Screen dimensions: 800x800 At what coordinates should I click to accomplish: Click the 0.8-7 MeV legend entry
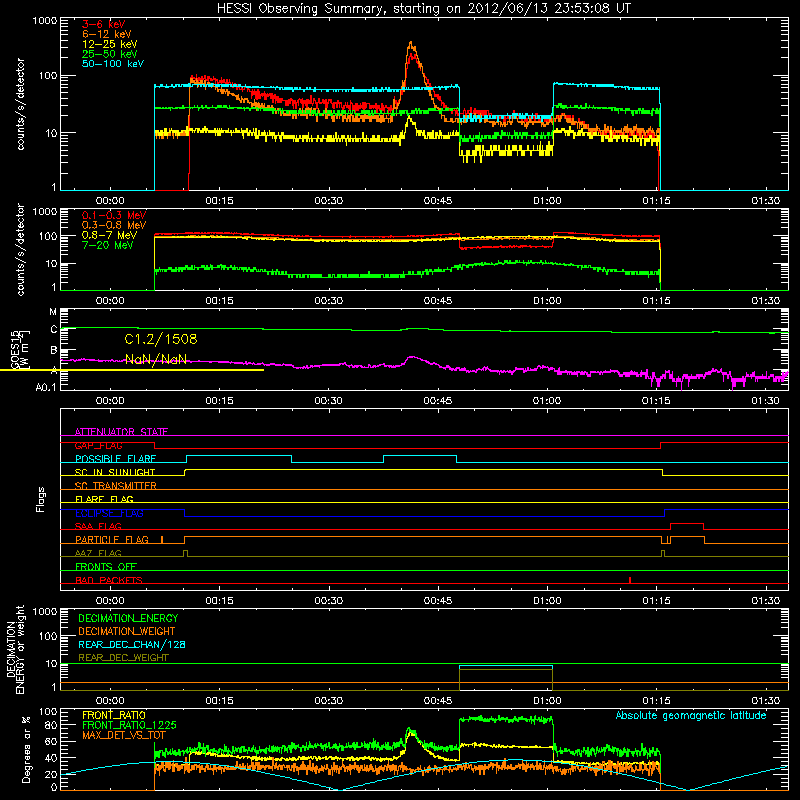tap(109, 235)
